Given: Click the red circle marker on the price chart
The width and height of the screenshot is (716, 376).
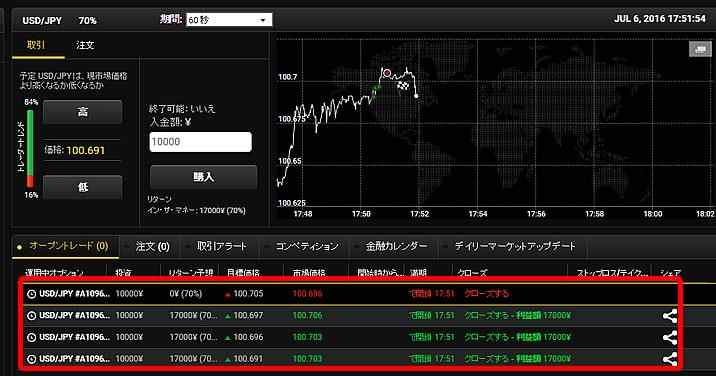Looking at the screenshot, I should pos(387,73).
